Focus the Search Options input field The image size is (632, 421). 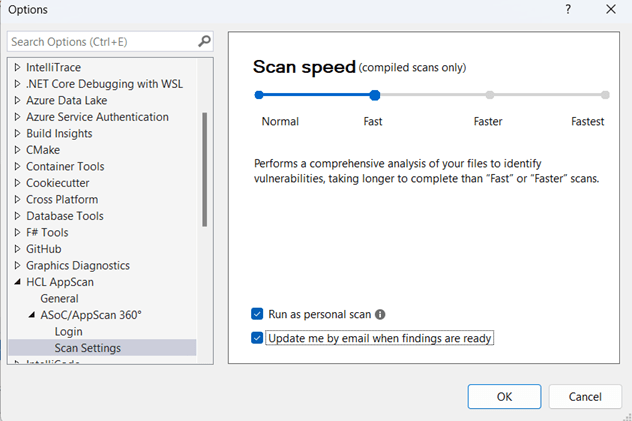tap(103, 41)
